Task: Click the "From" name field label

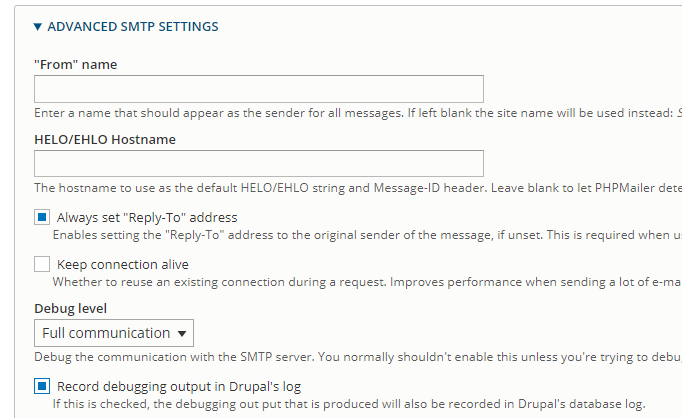Action: [76, 65]
